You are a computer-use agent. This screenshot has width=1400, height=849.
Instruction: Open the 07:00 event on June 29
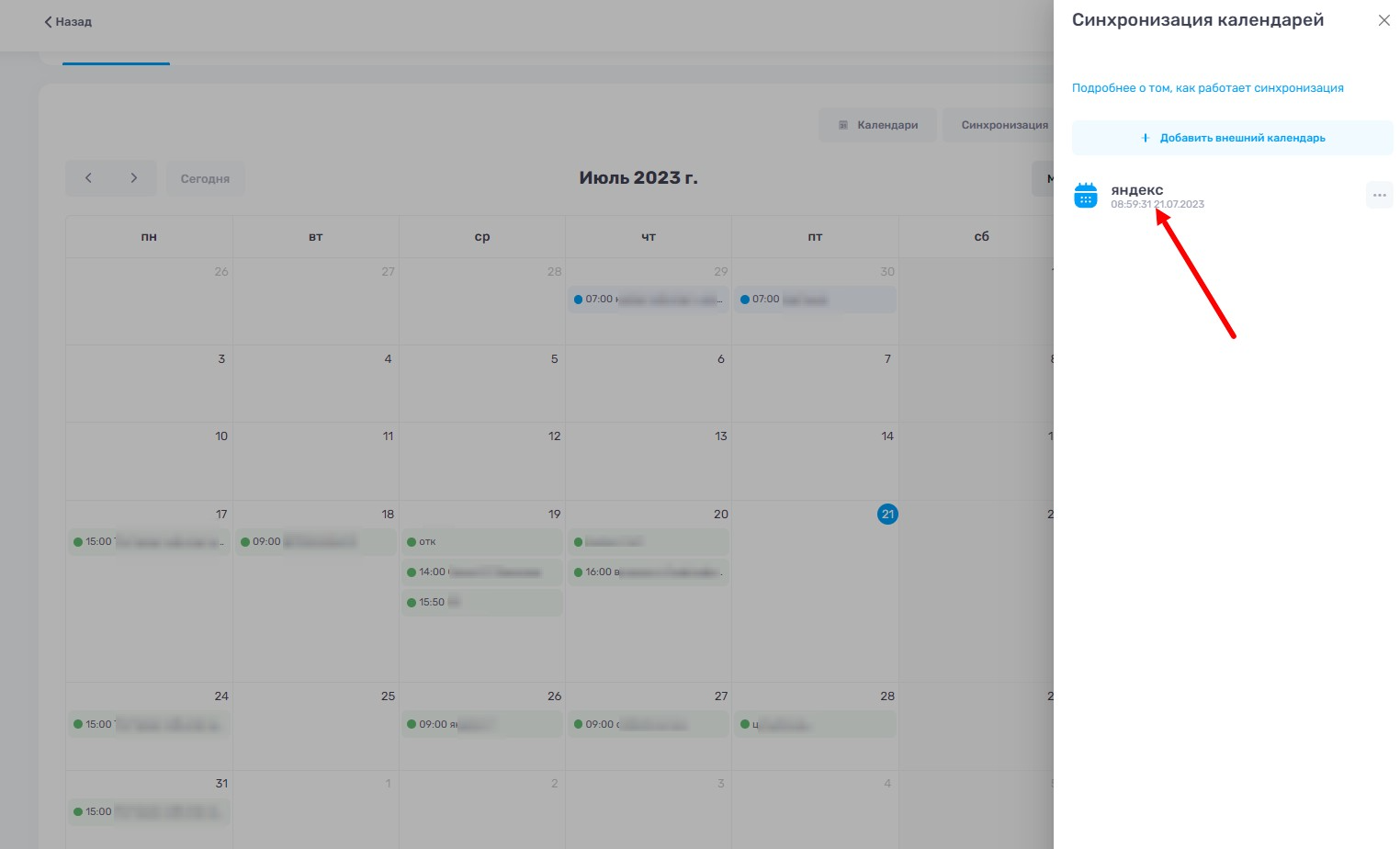point(648,300)
